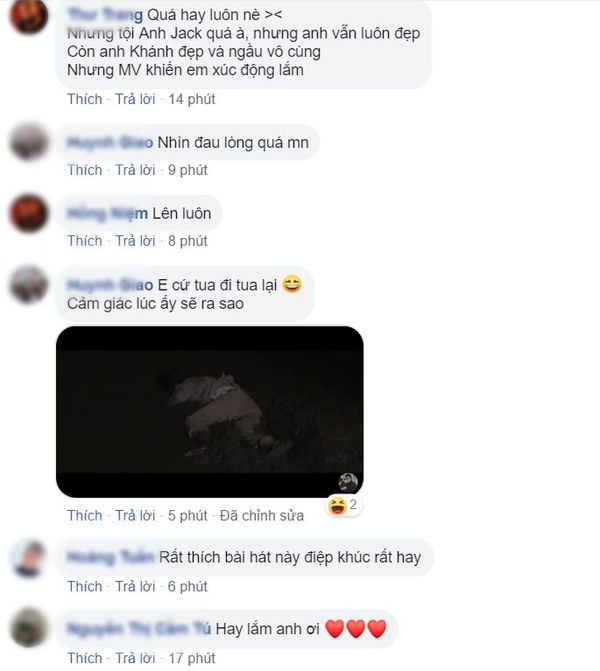This screenshot has height=671, width=600.
Task: Click avatar beside 'Hay lắm anh ơi'
Action: (29, 628)
